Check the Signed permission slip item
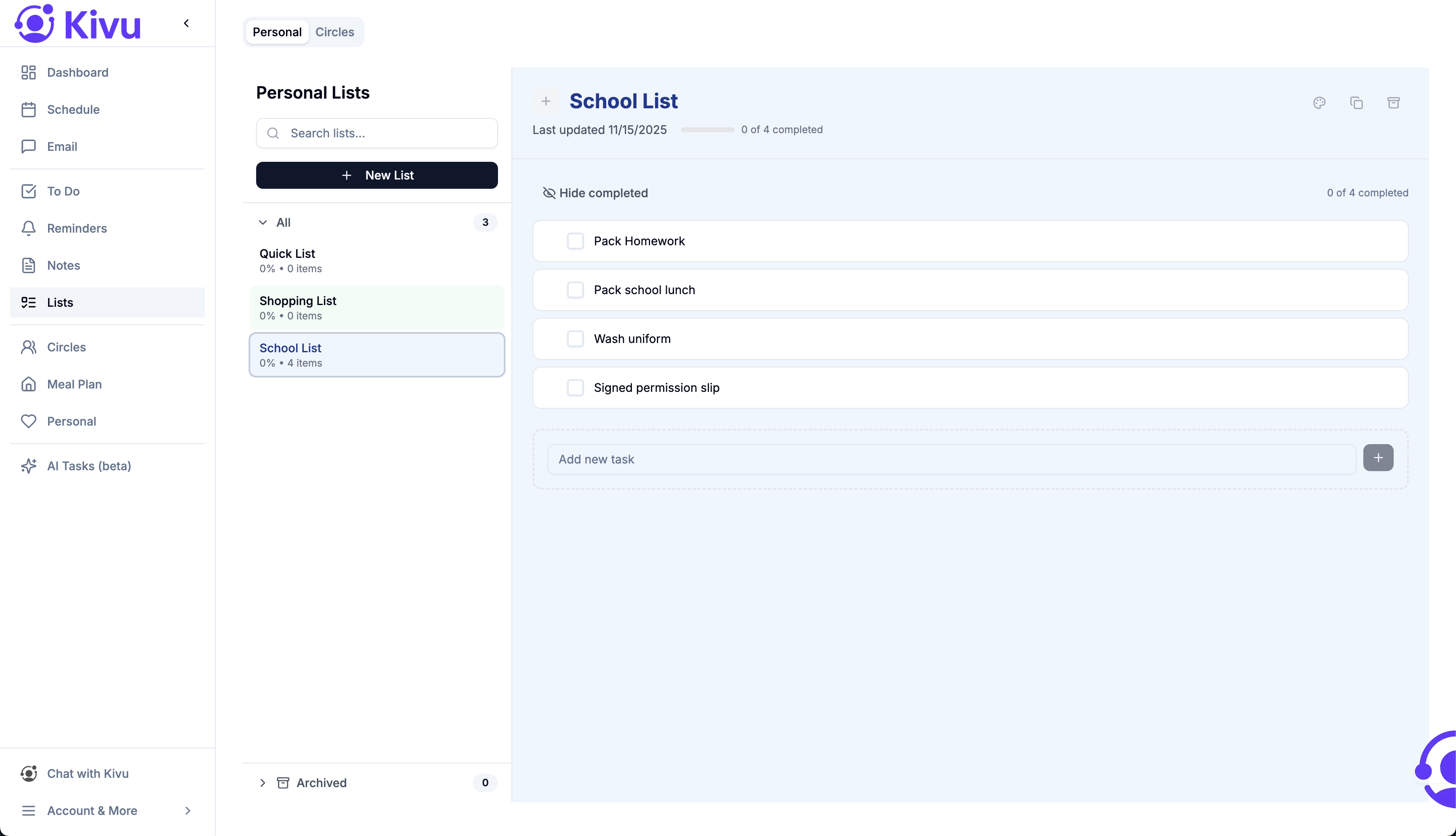This screenshot has width=1456, height=836. coord(575,388)
